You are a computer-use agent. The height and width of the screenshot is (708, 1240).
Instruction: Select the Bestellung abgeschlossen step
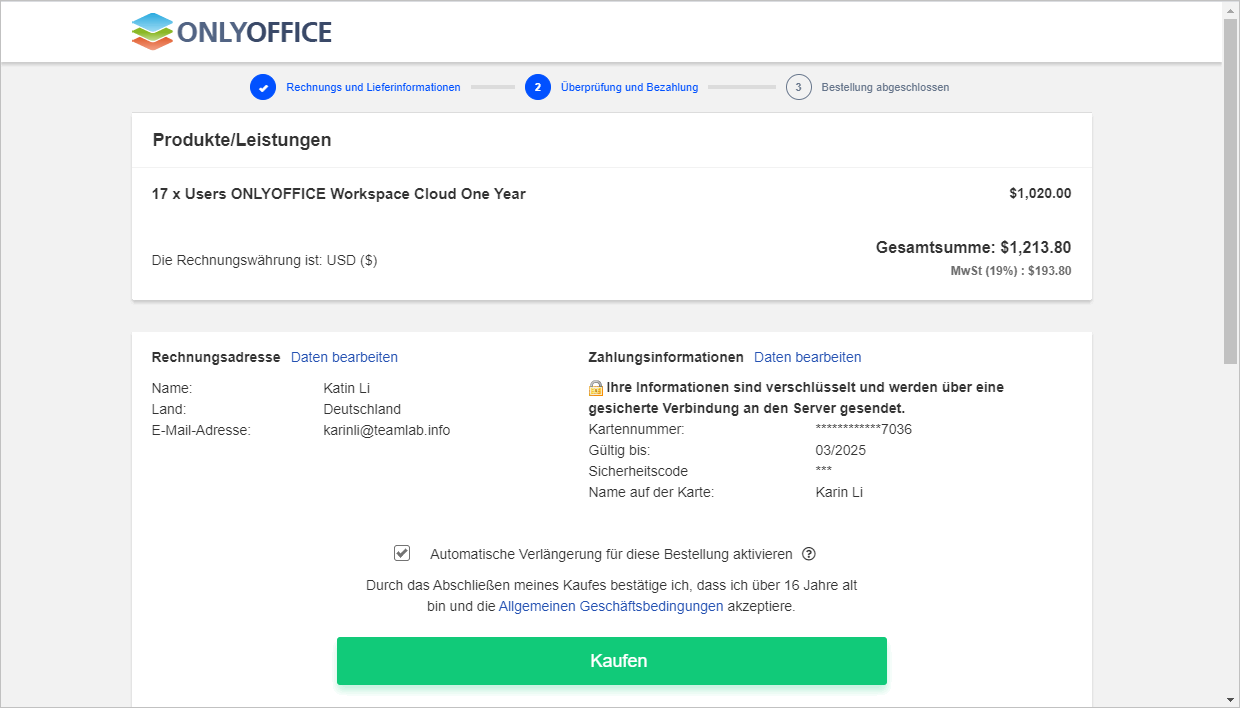pos(885,87)
